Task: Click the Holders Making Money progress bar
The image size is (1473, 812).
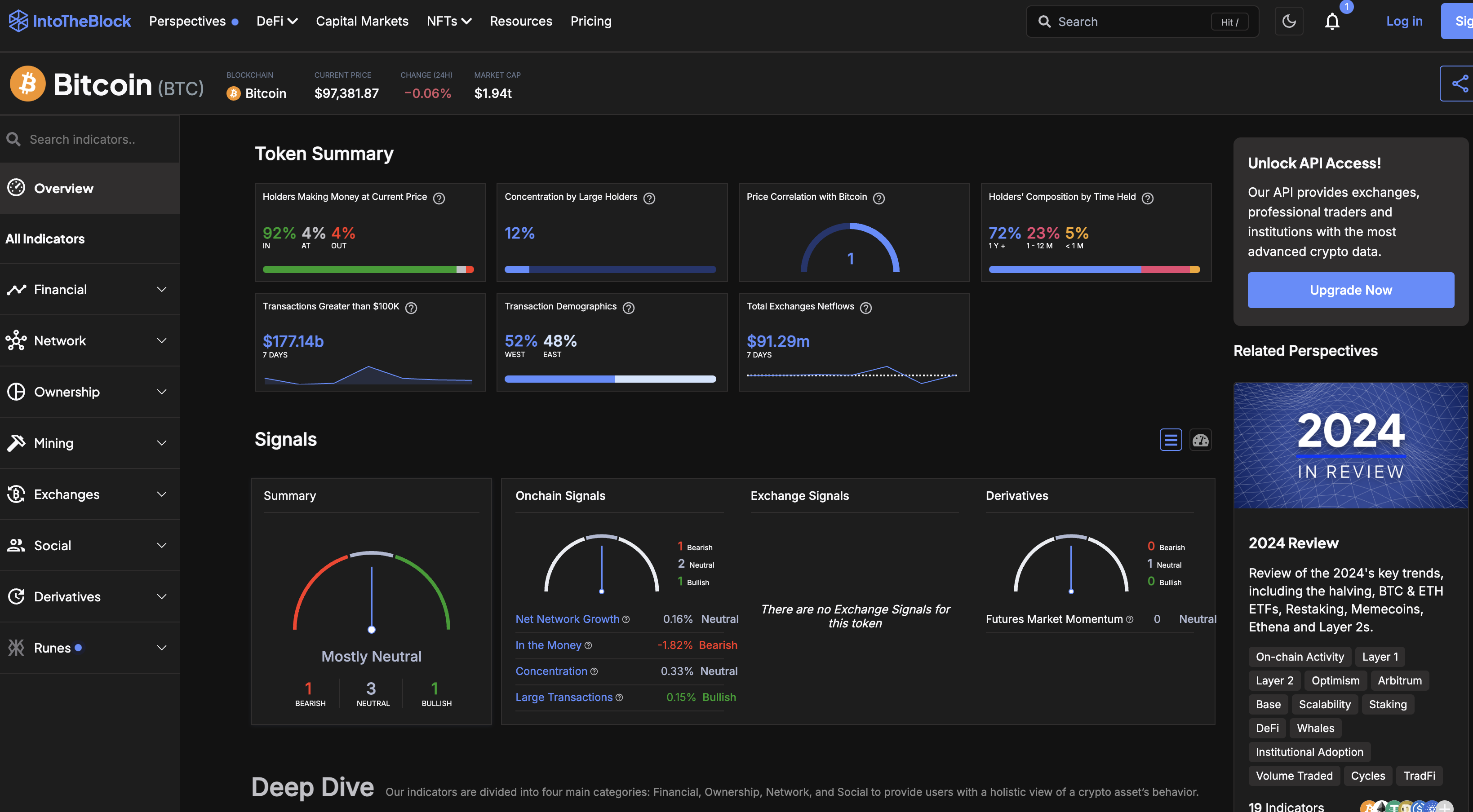Action: (x=368, y=270)
